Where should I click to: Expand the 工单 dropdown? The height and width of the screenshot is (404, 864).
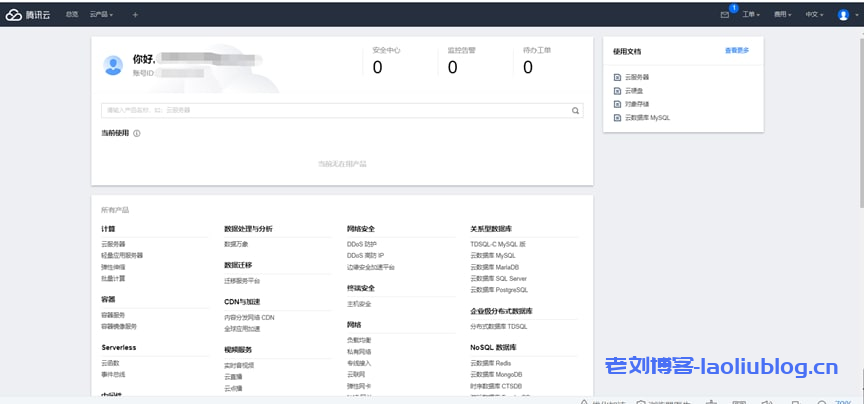[751, 15]
